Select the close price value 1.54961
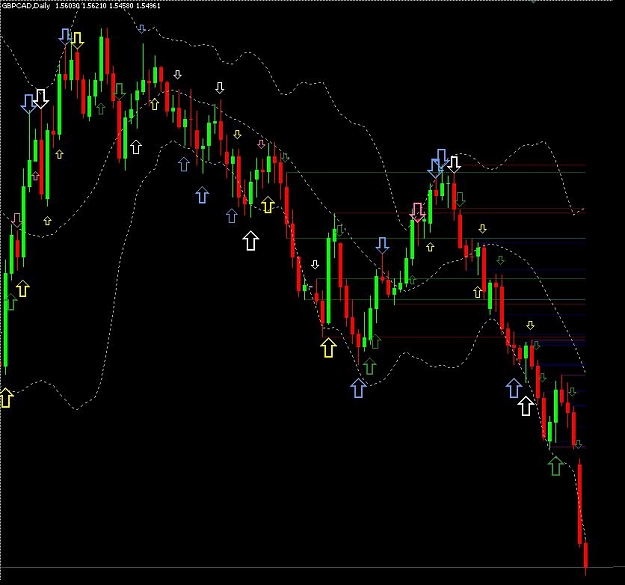Screen dimensions: 625x585 [148, 6]
